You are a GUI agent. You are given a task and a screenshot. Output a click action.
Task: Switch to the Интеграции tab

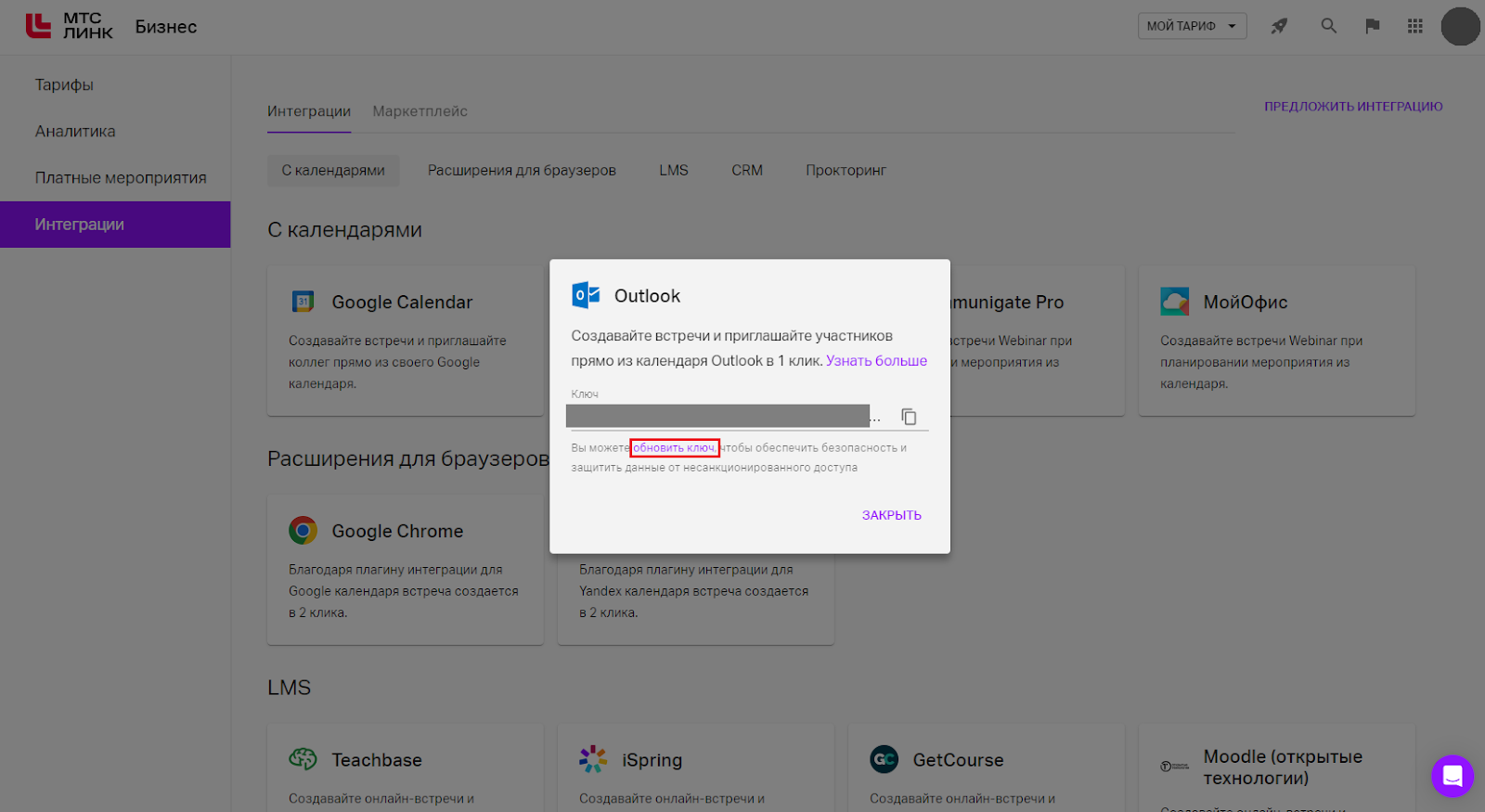click(x=309, y=111)
